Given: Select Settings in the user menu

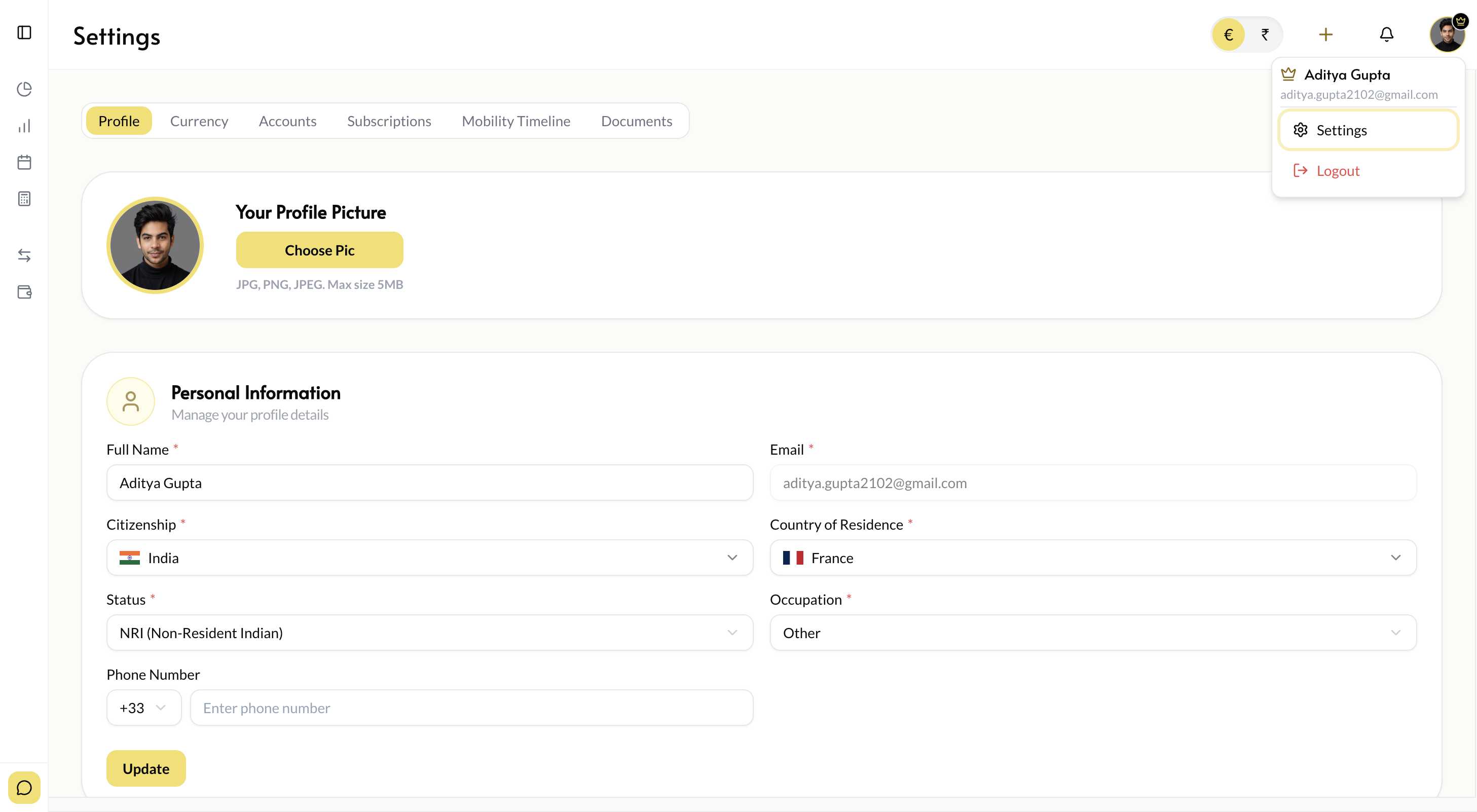Looking at the screenshot, I should tap(1368, 130).
